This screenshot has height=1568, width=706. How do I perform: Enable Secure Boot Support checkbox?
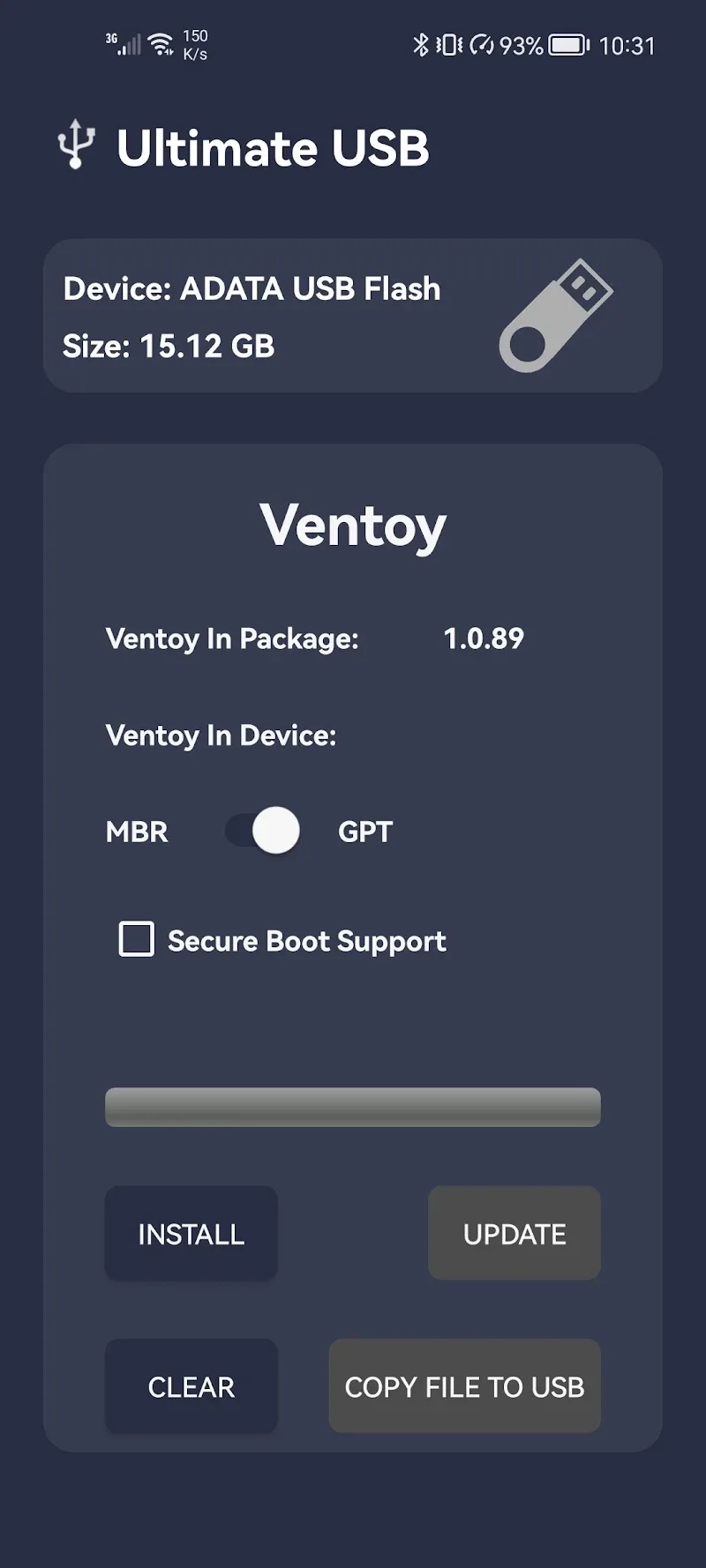tap(137, 940)
